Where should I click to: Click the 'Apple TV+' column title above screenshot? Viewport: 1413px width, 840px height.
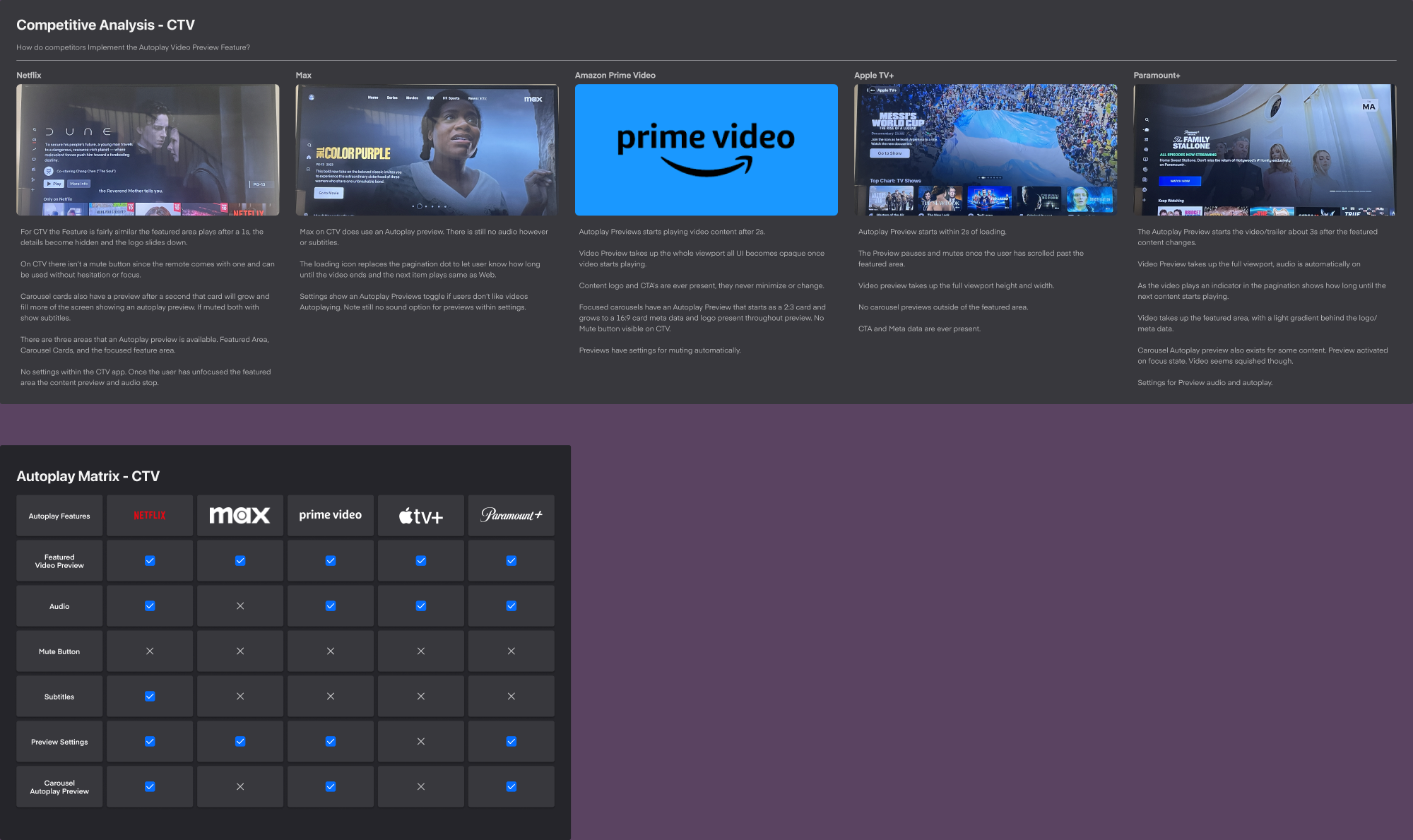click(x=874, y=75)
